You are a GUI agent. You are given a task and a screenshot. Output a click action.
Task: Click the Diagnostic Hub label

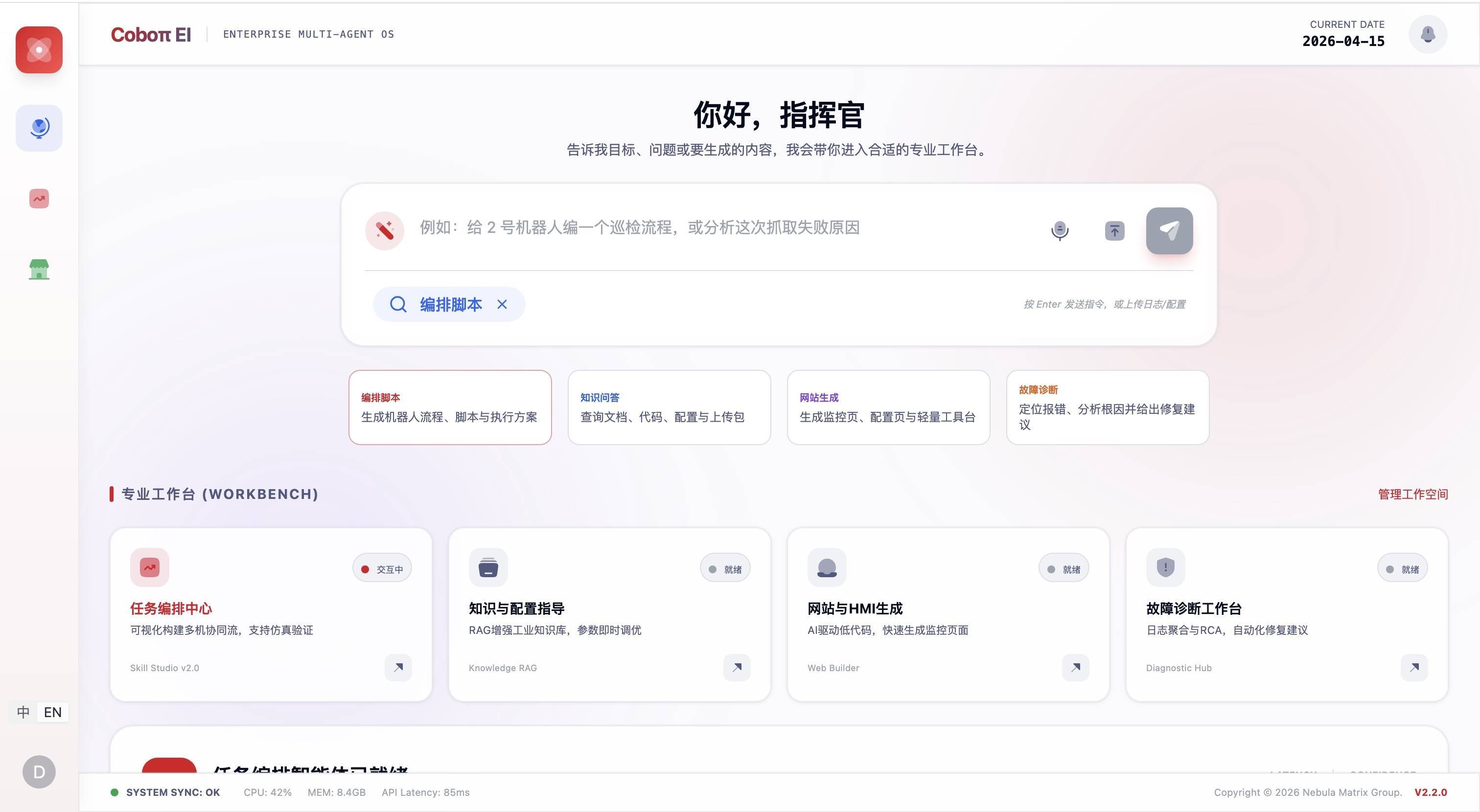(x=1179, y=668)
